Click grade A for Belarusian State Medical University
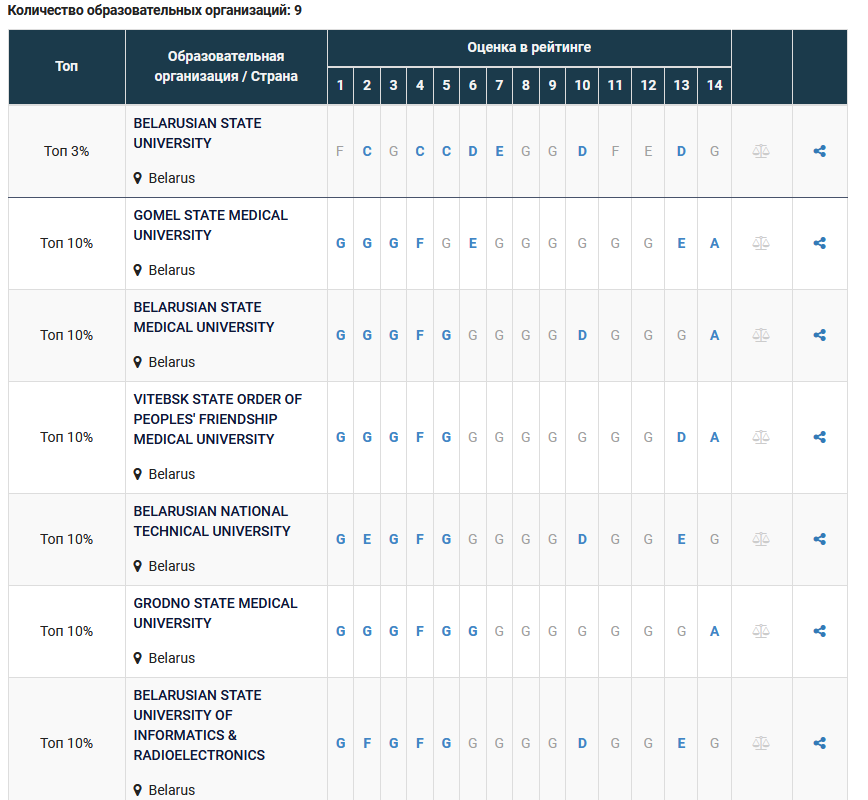The width and height of the screenshot is (868, 800). click(x=714, y=335)
